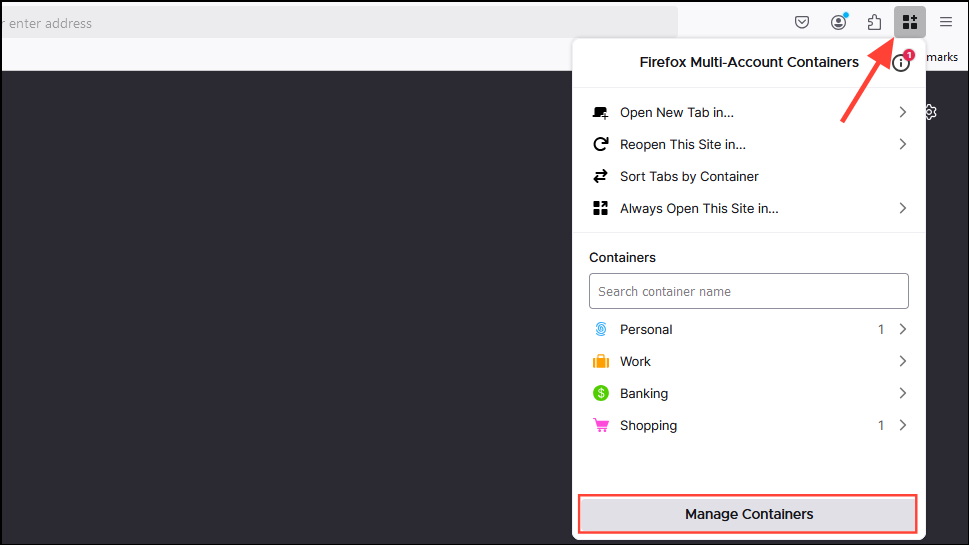Toggle the Multi-Account Containers toolbar icon
The image size is (969, 545).
[910, 22]
